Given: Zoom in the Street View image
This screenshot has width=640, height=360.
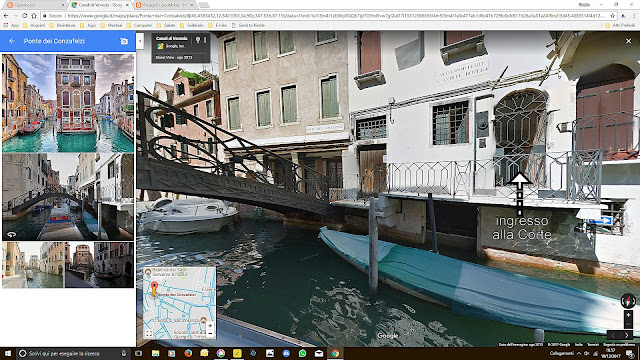Looking at the screenshot, I should [x=628, y=315].
